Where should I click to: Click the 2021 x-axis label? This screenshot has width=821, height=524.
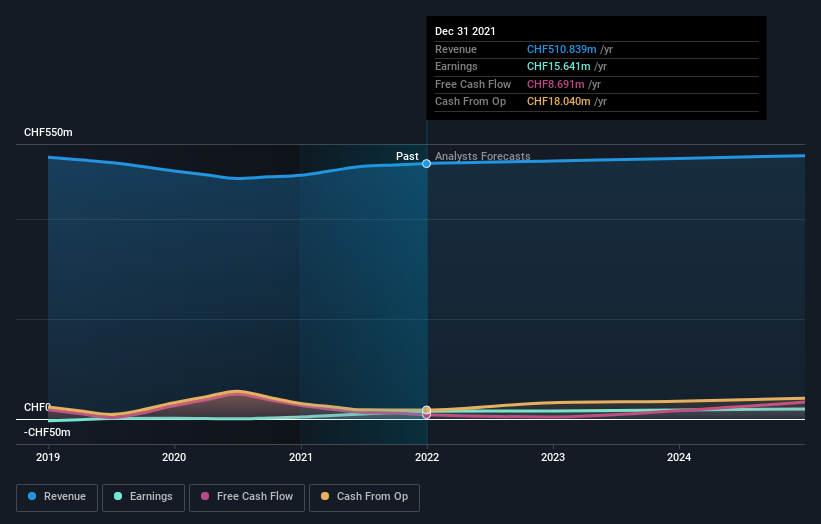[x=301, y=458]
